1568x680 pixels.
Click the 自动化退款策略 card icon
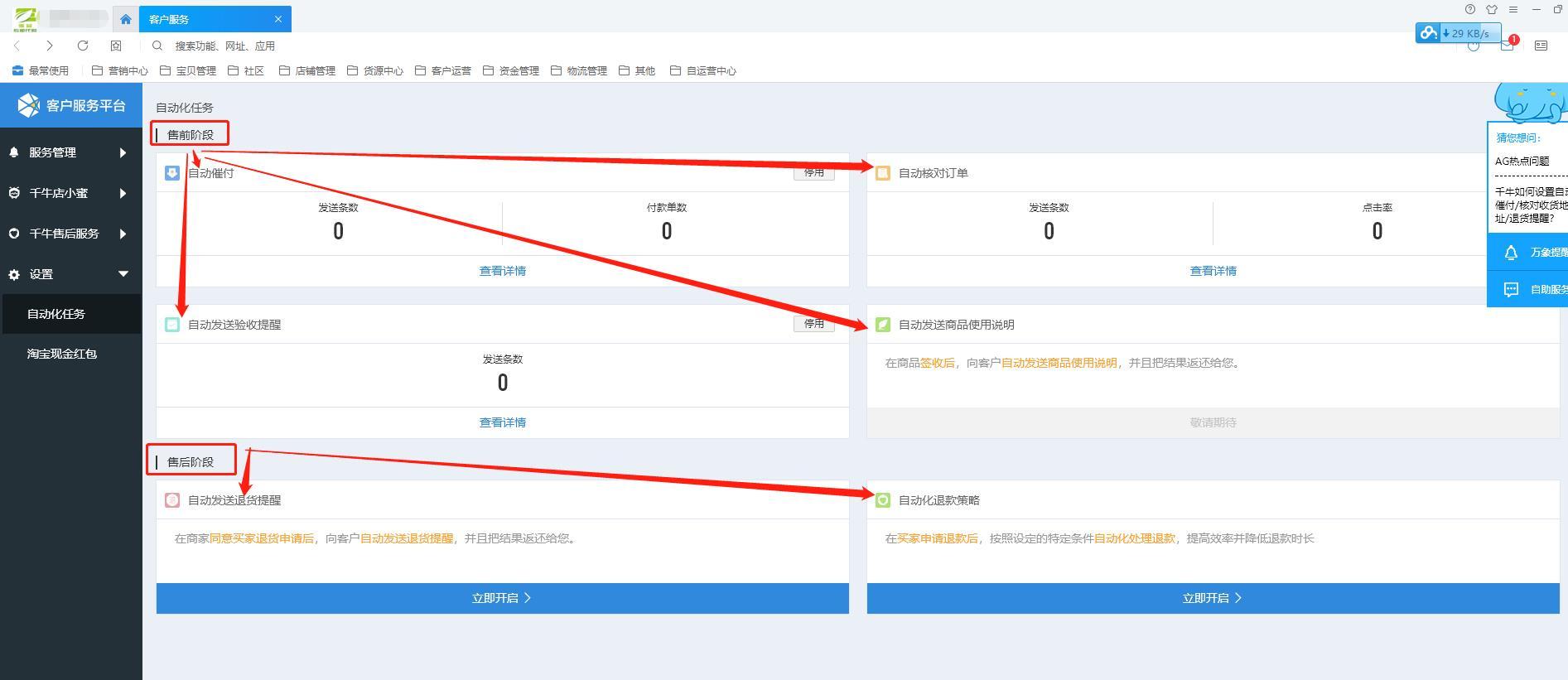pos(883,500)
